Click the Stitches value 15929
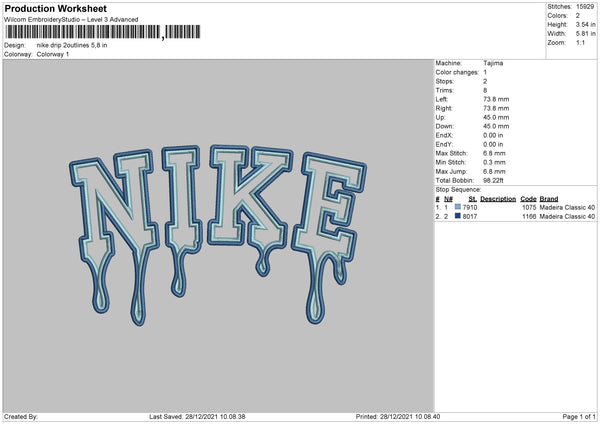The height and width of the screenshot is (424, 600). [585, 7]
